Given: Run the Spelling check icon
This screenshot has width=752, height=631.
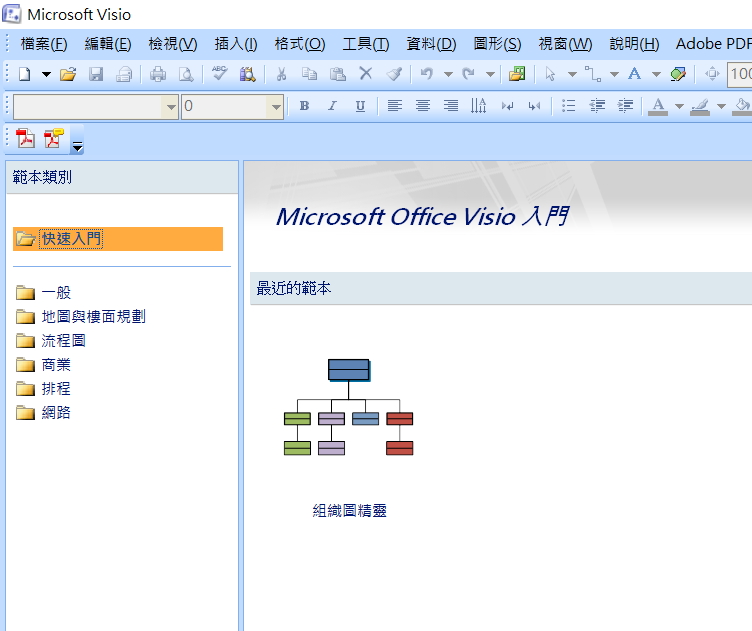Looking at the screenshot, I should click(x=220, y=74).
